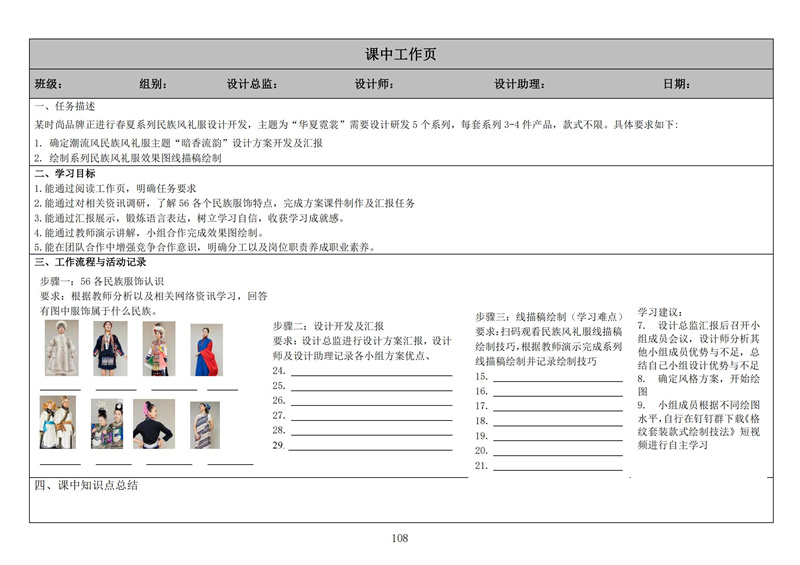The height and width of the screenshot is (565, 800).
Task: Select the heading 三、工作流程与活动记录
Action: (x=90, y=262)
